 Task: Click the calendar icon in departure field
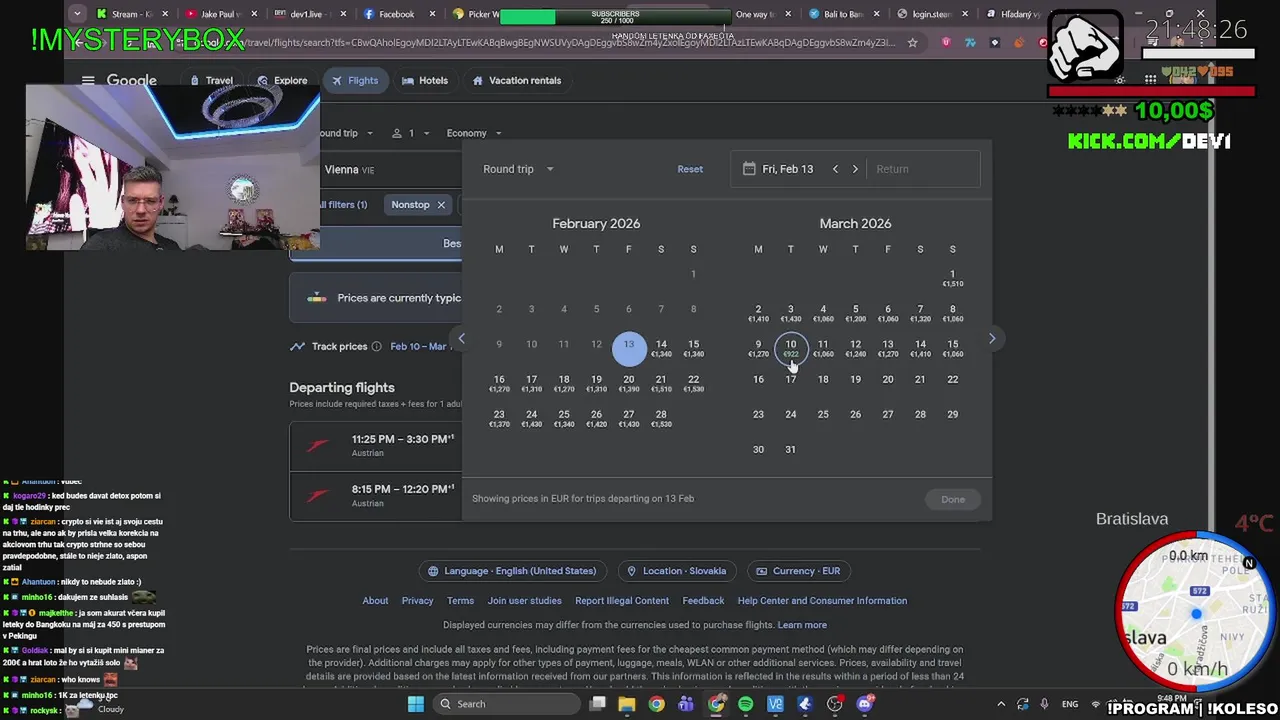[x=749, y=169]
